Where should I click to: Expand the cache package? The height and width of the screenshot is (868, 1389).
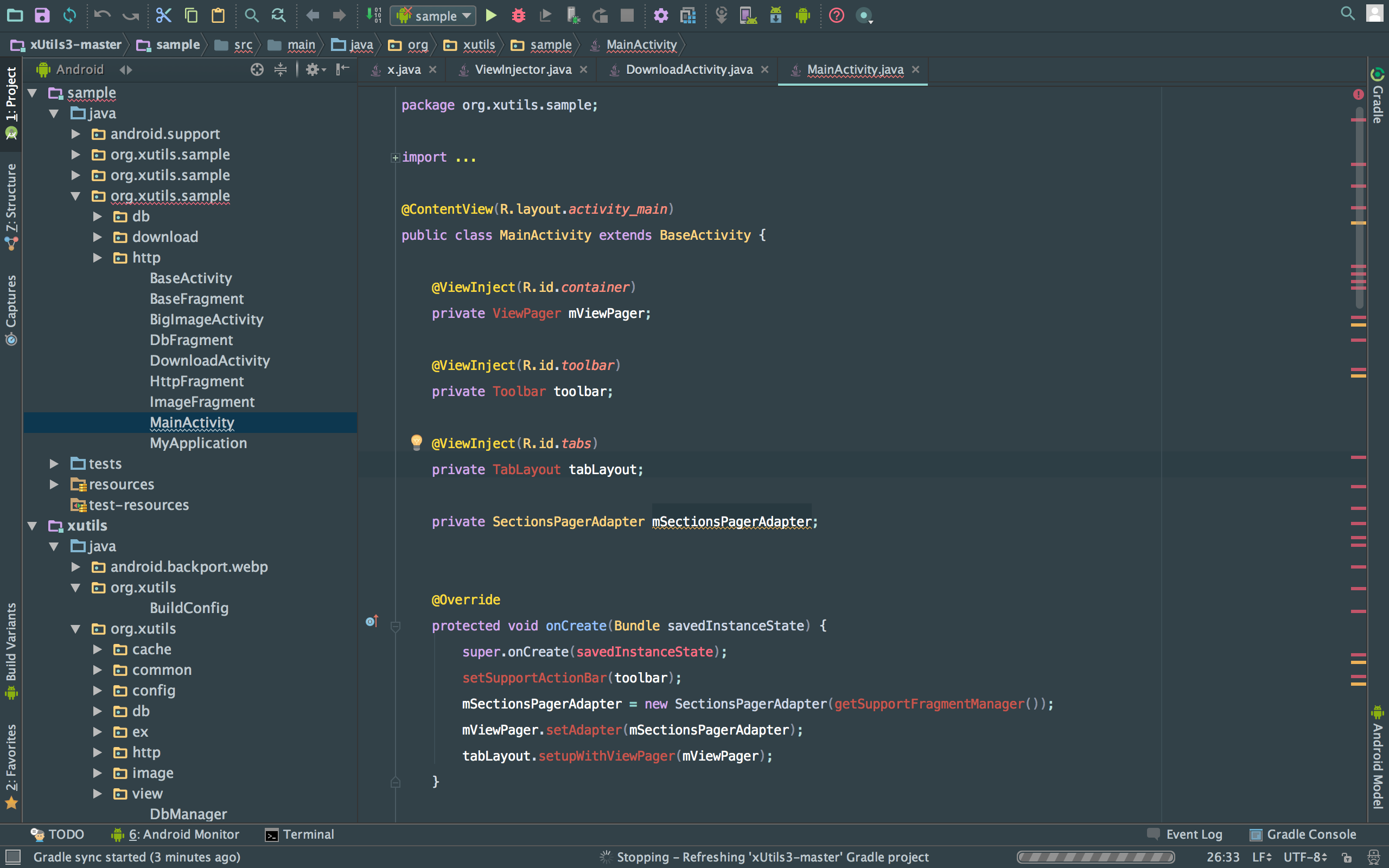point(97,649)
